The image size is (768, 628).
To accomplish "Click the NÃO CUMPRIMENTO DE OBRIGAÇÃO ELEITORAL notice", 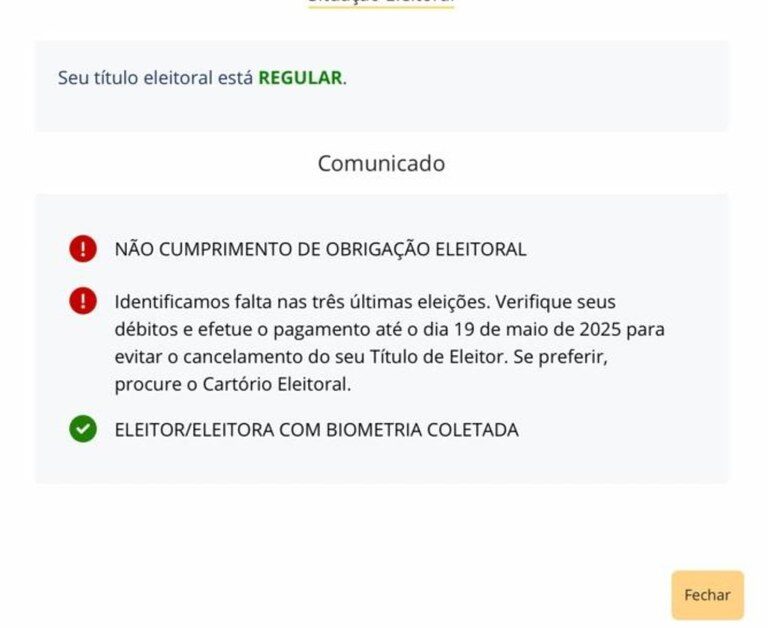I will click(320, 249).
